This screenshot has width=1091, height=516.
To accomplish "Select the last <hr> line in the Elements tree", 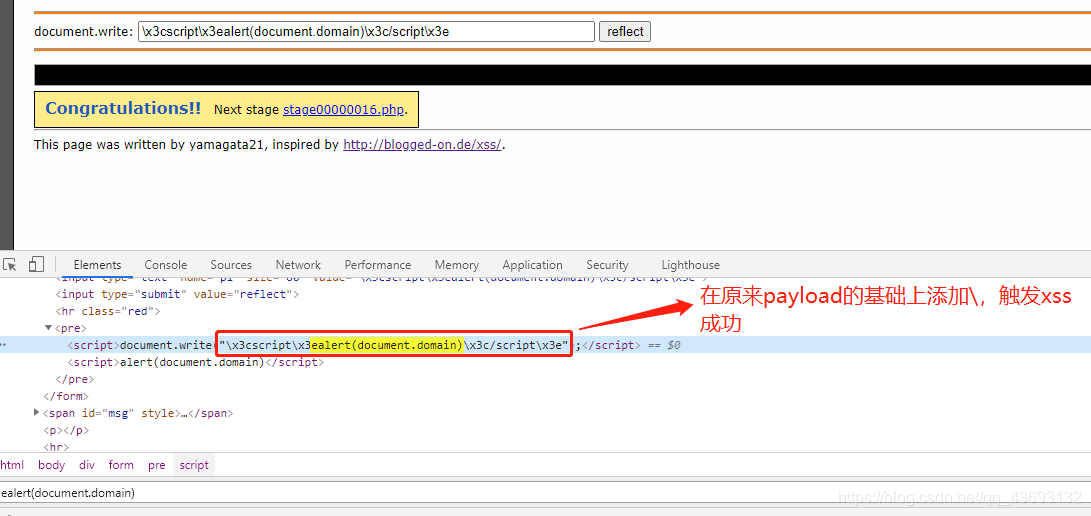I will click(56, 446).
